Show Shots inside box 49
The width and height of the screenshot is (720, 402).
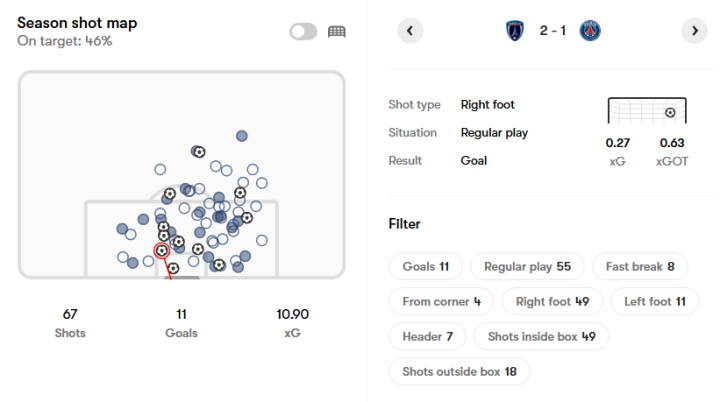pos(541,336)
